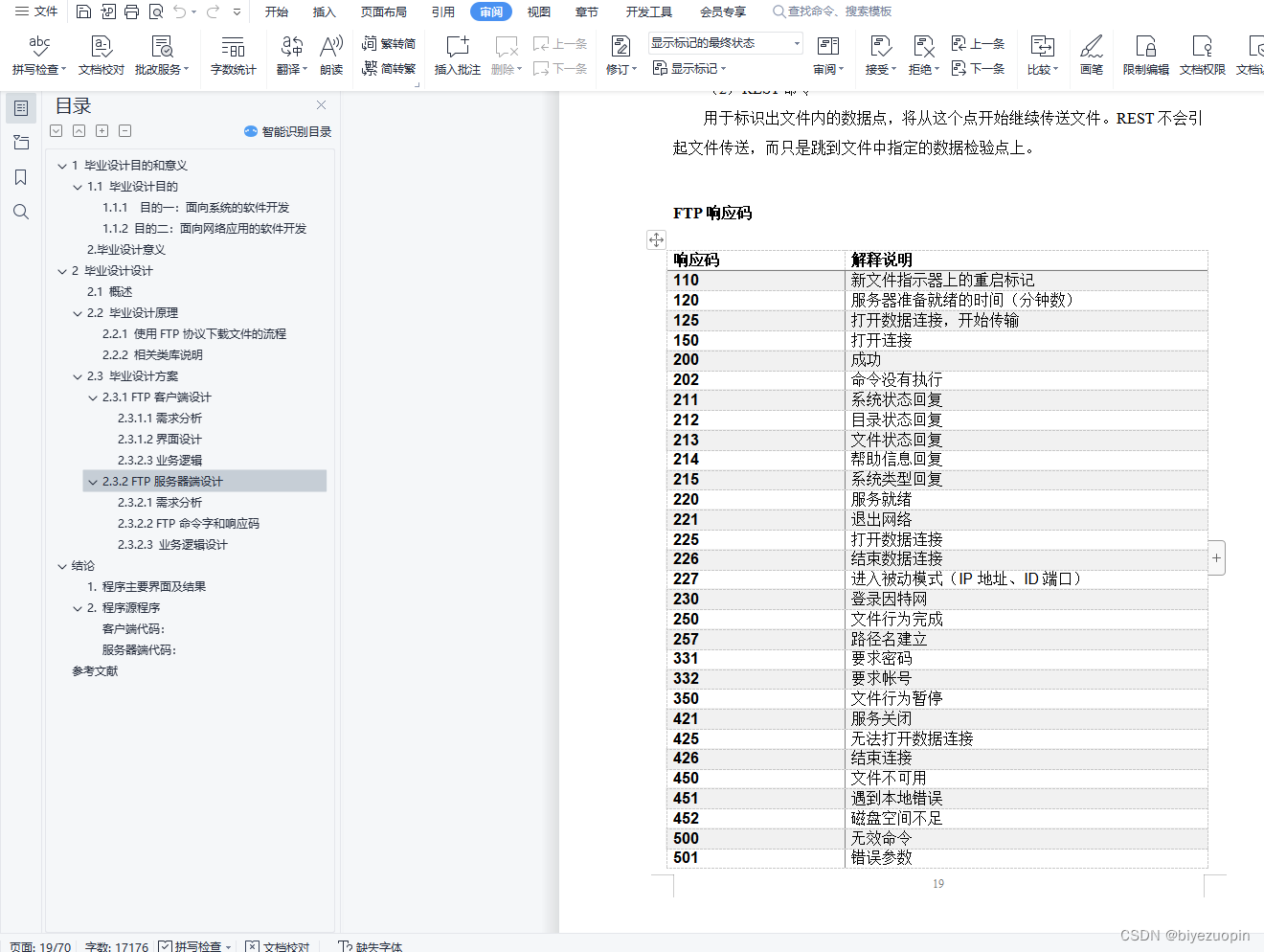Switch to the 插入 tab

coord(325,11)
